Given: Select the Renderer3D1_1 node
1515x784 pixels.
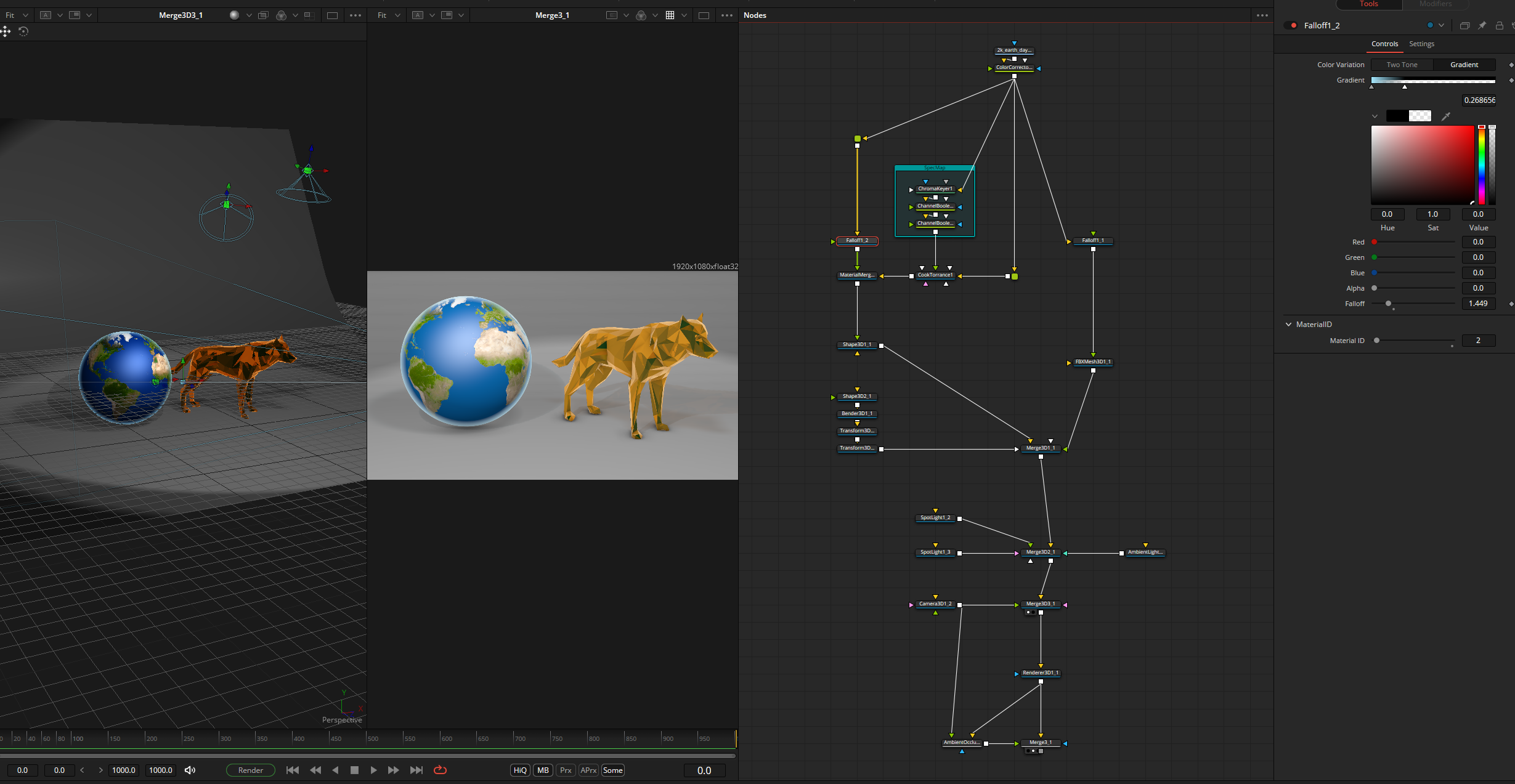Looking at the screenshot, I should point(1041,673).
